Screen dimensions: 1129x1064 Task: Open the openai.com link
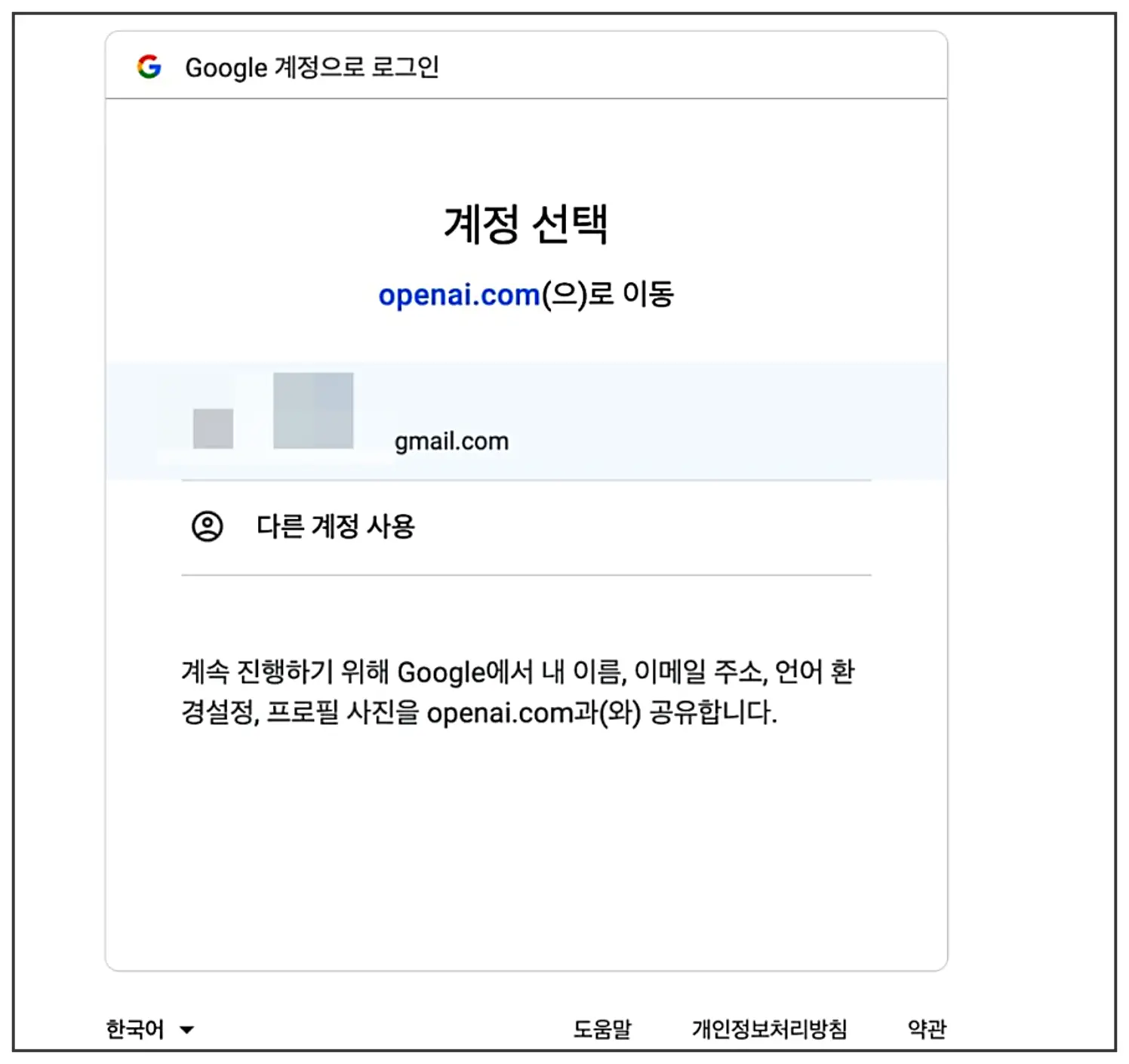point(459,294)
